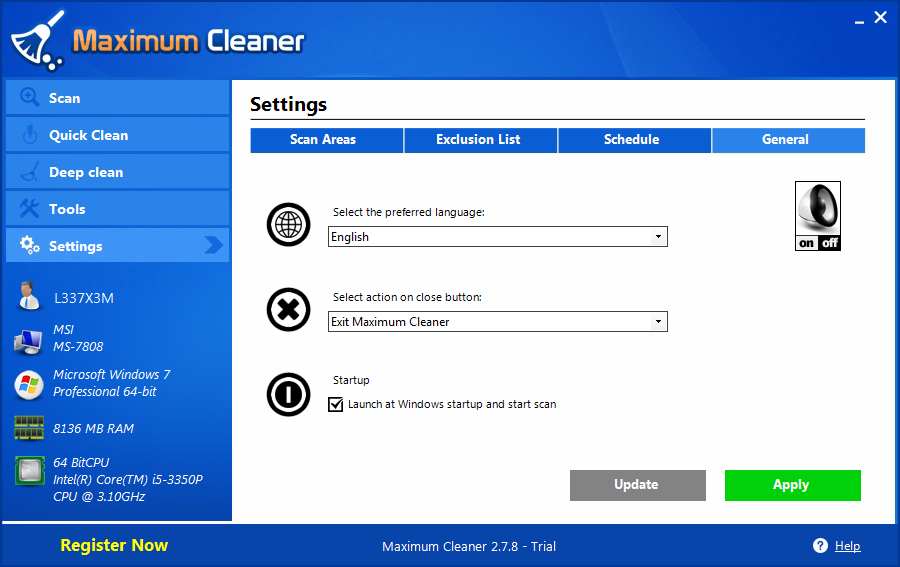Open the Quick Clean section

[118, 135]
